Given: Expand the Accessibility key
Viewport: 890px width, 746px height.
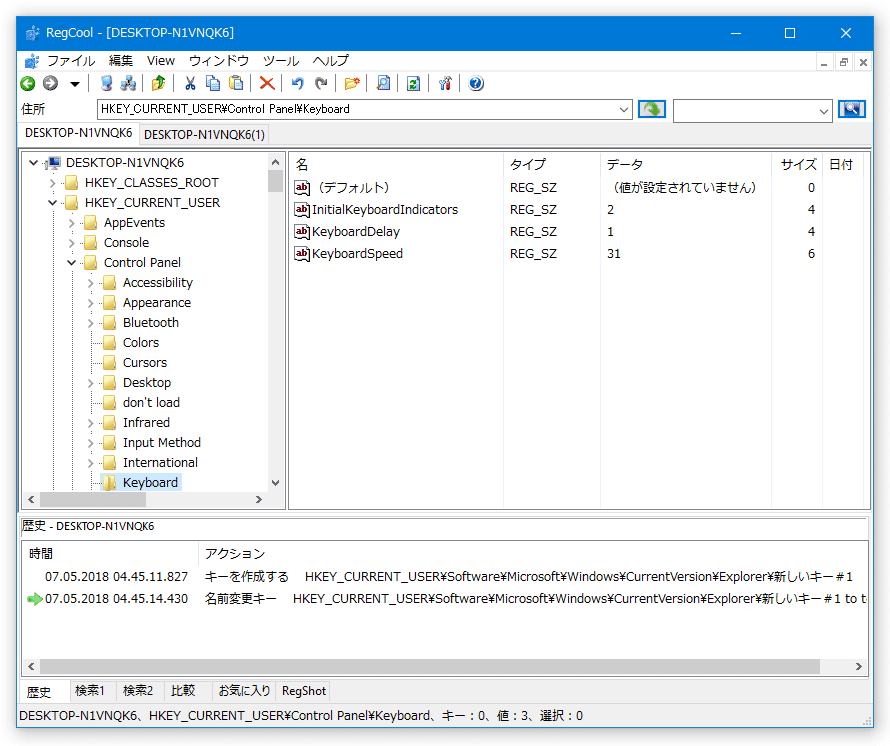Looking at the screenshot, I should 90,283.
